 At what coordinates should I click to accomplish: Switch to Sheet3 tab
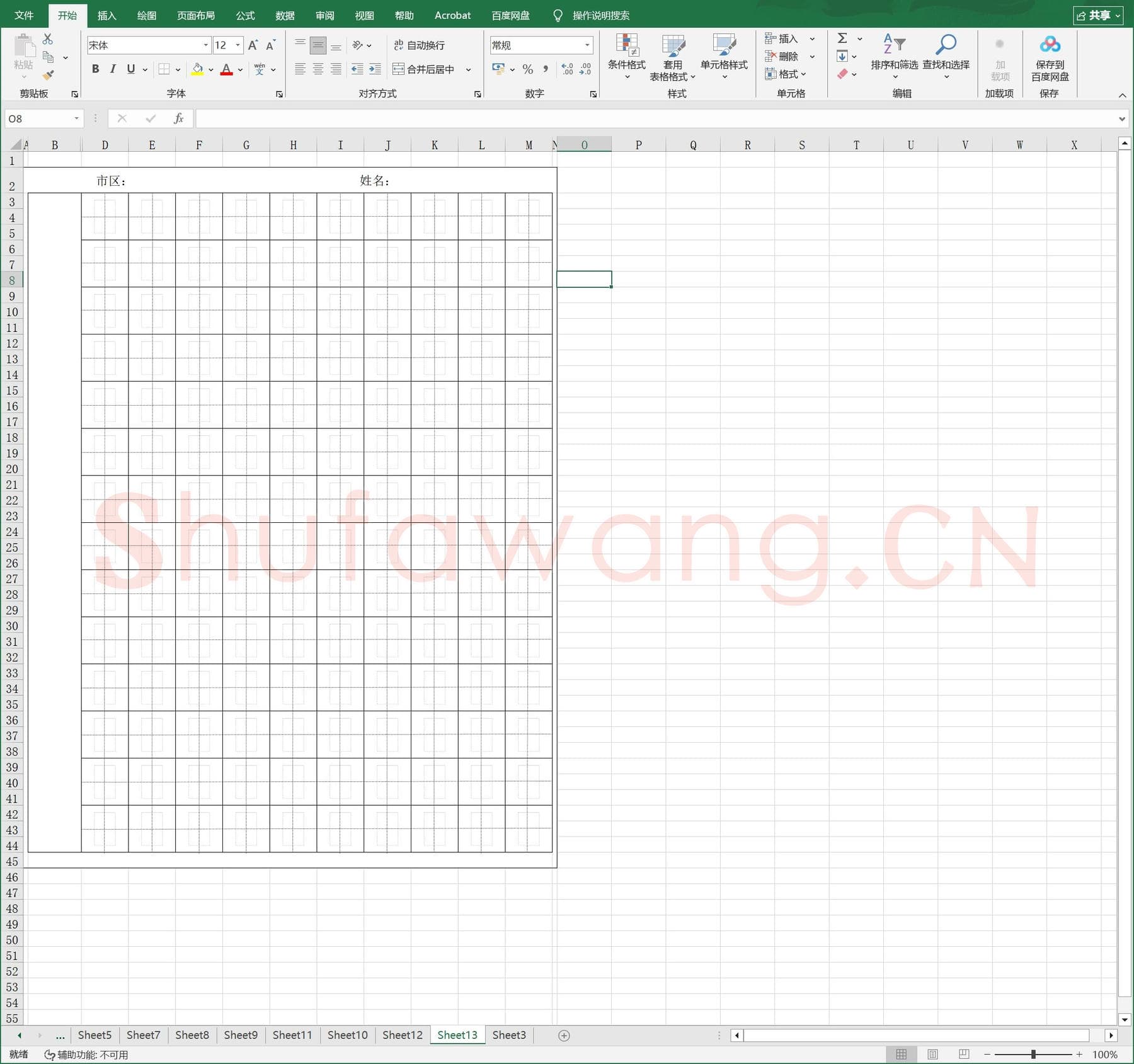509,1035
